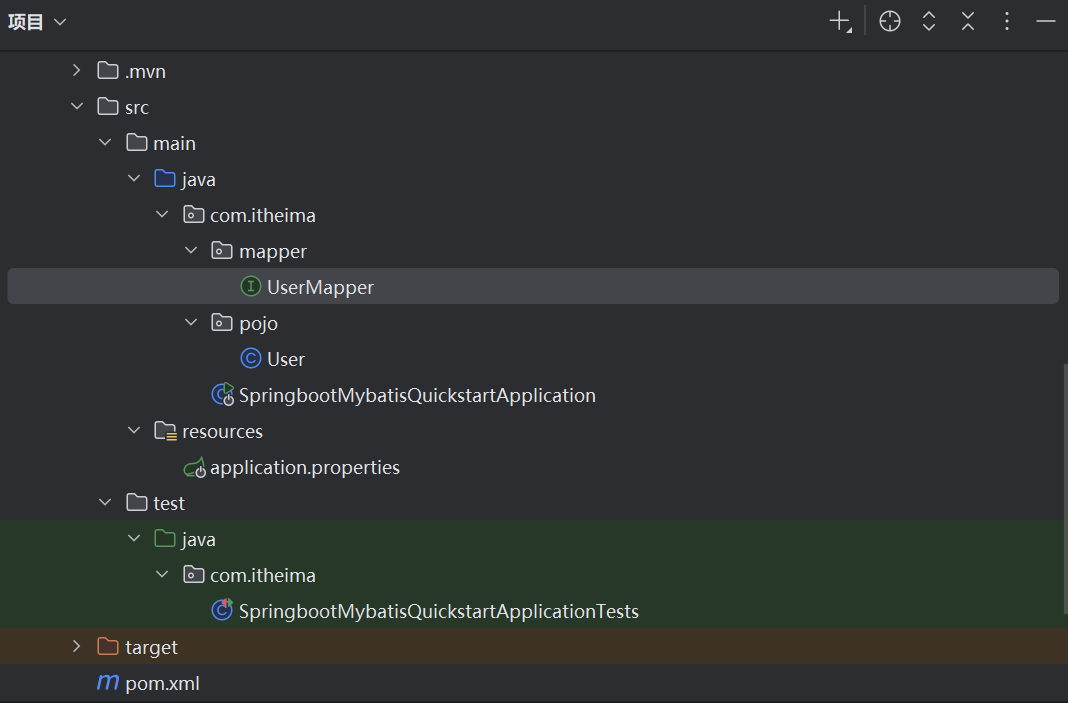Select the resources folder label
This screenshot has height=703, width=1068.
pyautogui.click(x=222, y=431)
